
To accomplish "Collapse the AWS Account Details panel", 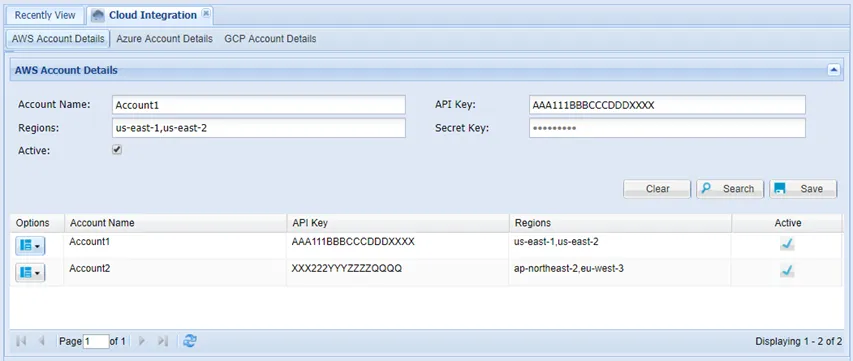I will tap(833, 70).
